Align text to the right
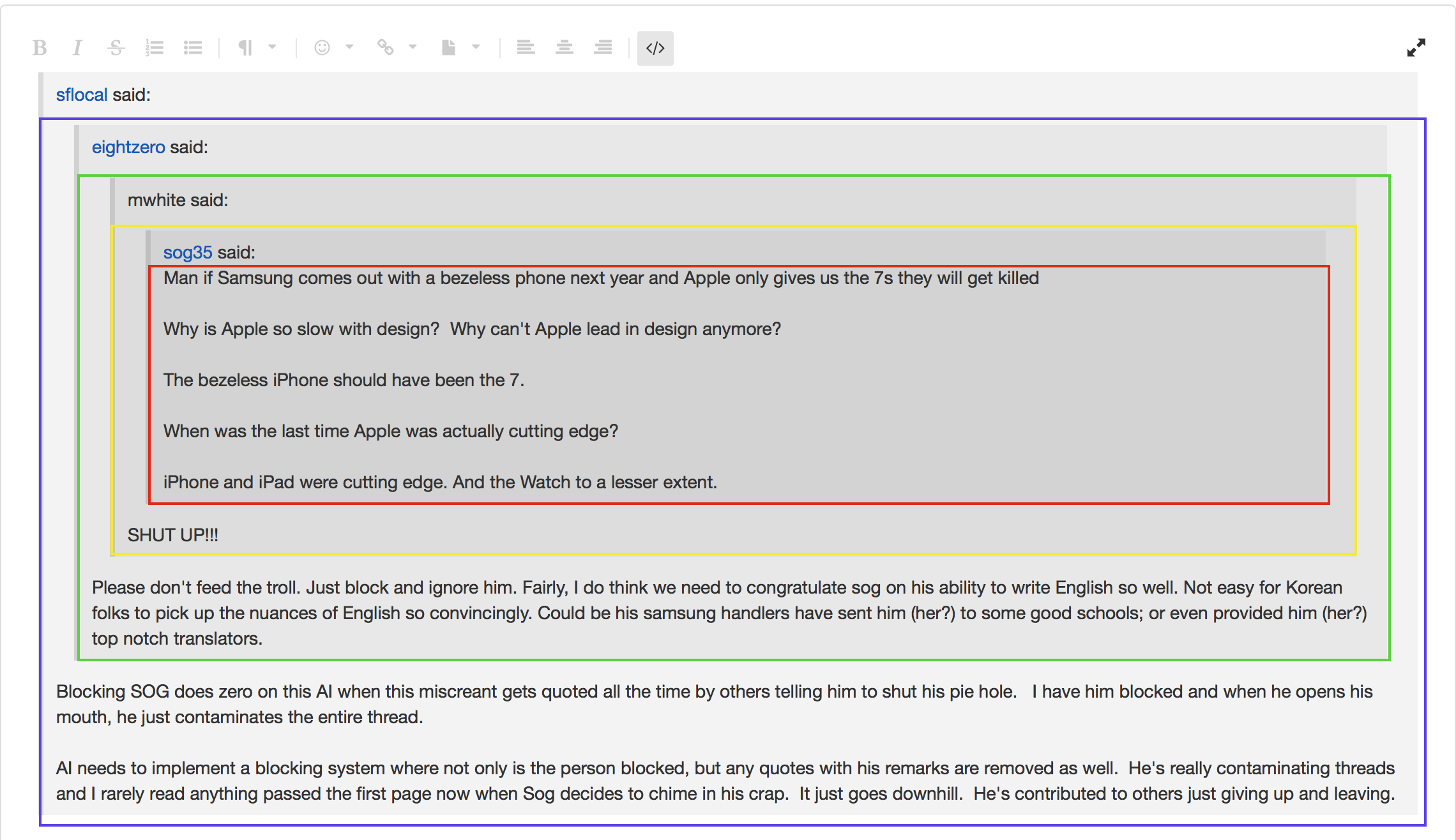 (x=603, y=48)
